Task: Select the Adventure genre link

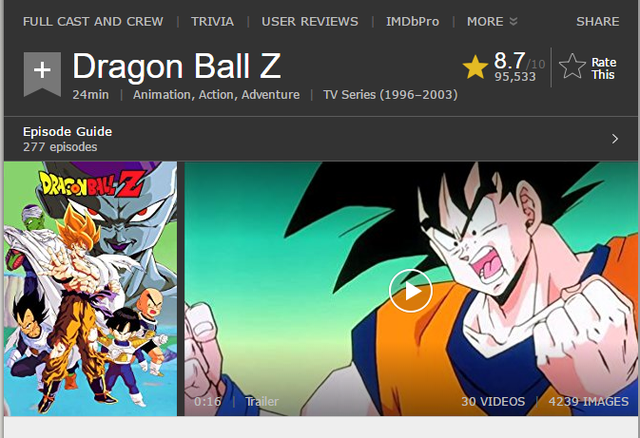Action: 271,95
